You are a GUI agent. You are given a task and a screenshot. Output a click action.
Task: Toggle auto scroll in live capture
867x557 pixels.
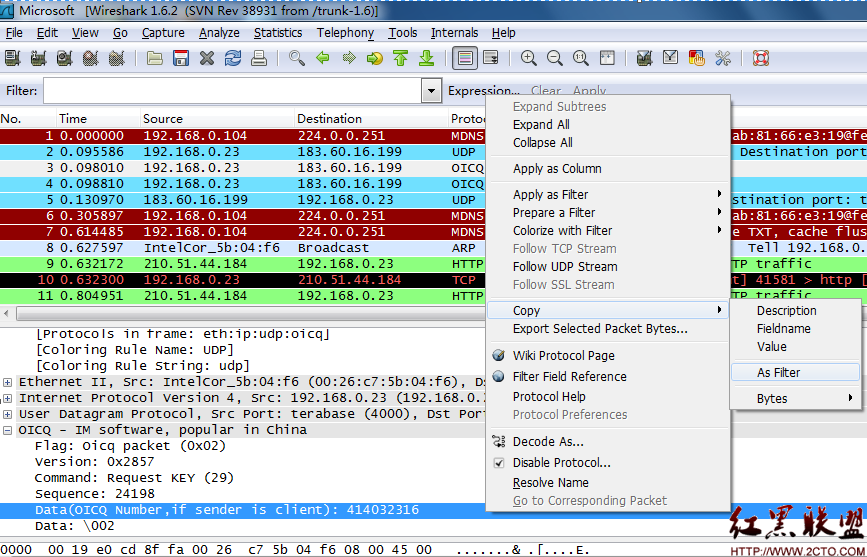(491, 58)
